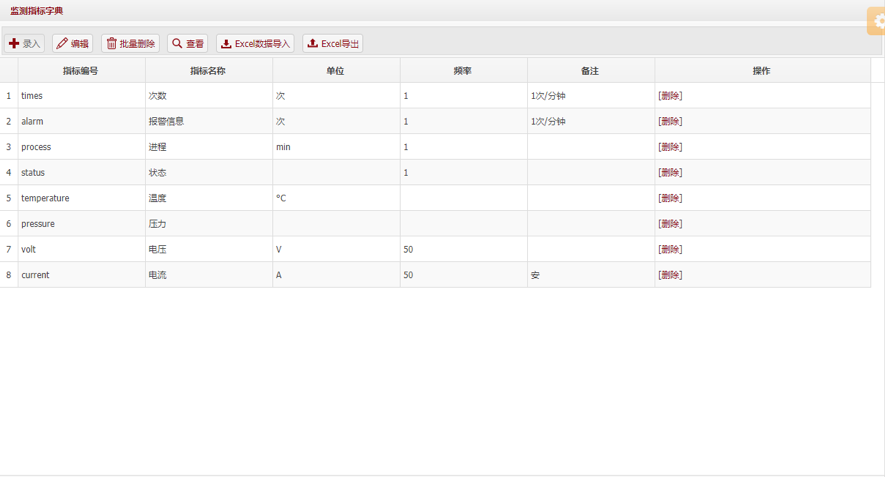The height and width of the screenshot is (477, 885).
Task: Click the 查看 magnifier icon button
Action: pyautogui.click(x=187, y=44)
